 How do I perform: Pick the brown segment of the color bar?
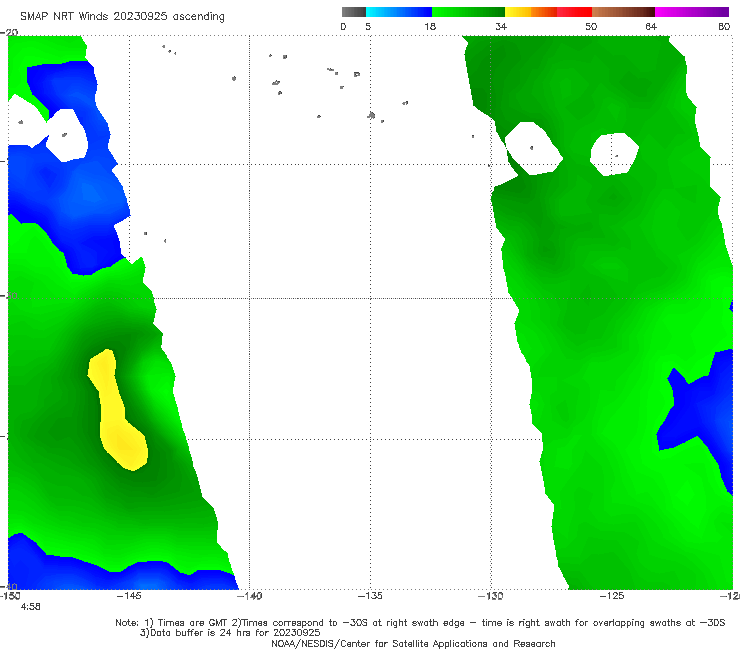click(623, 12)
